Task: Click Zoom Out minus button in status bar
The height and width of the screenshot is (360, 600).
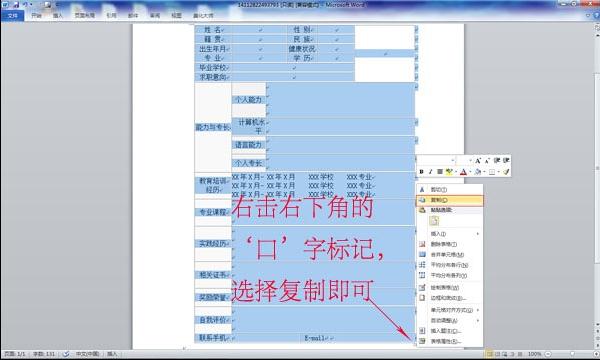Action: click(548, 354)
